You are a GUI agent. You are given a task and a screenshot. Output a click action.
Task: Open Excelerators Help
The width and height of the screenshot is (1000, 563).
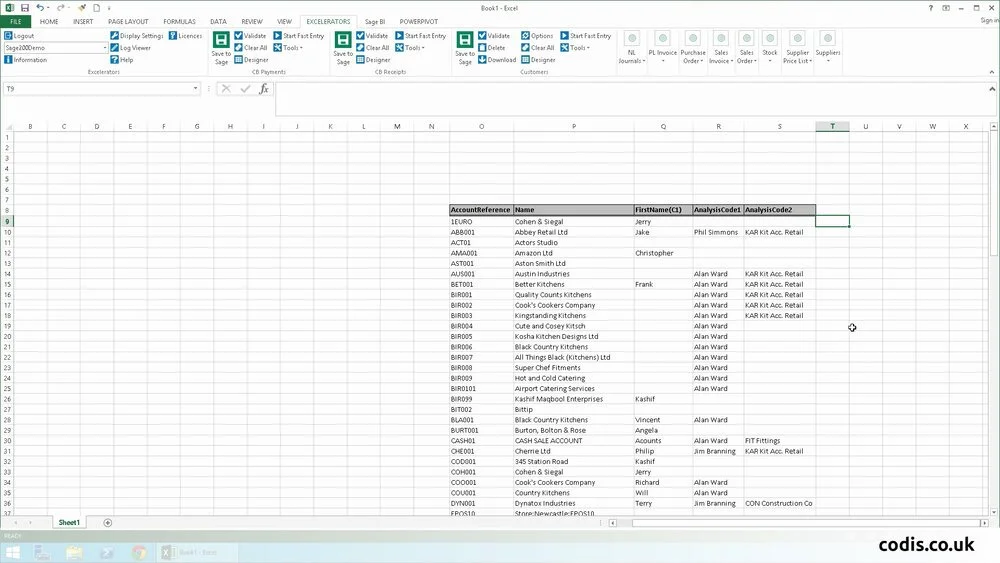[122, 60]
